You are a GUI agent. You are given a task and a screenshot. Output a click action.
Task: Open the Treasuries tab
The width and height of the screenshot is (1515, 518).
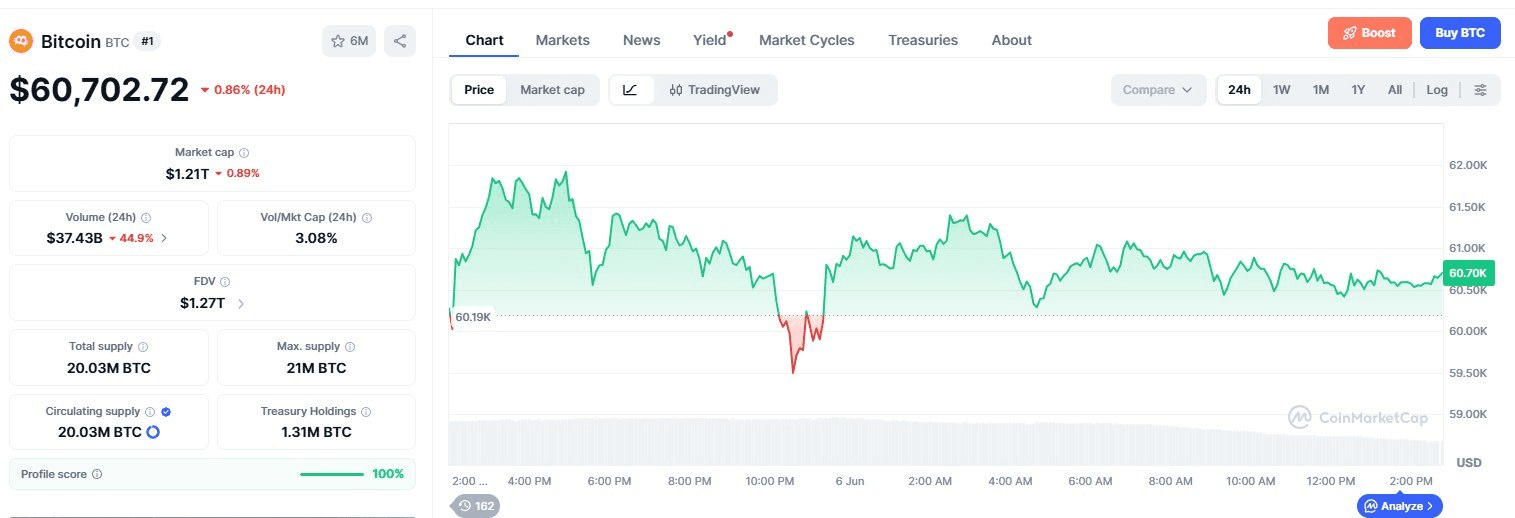point(923,40)
